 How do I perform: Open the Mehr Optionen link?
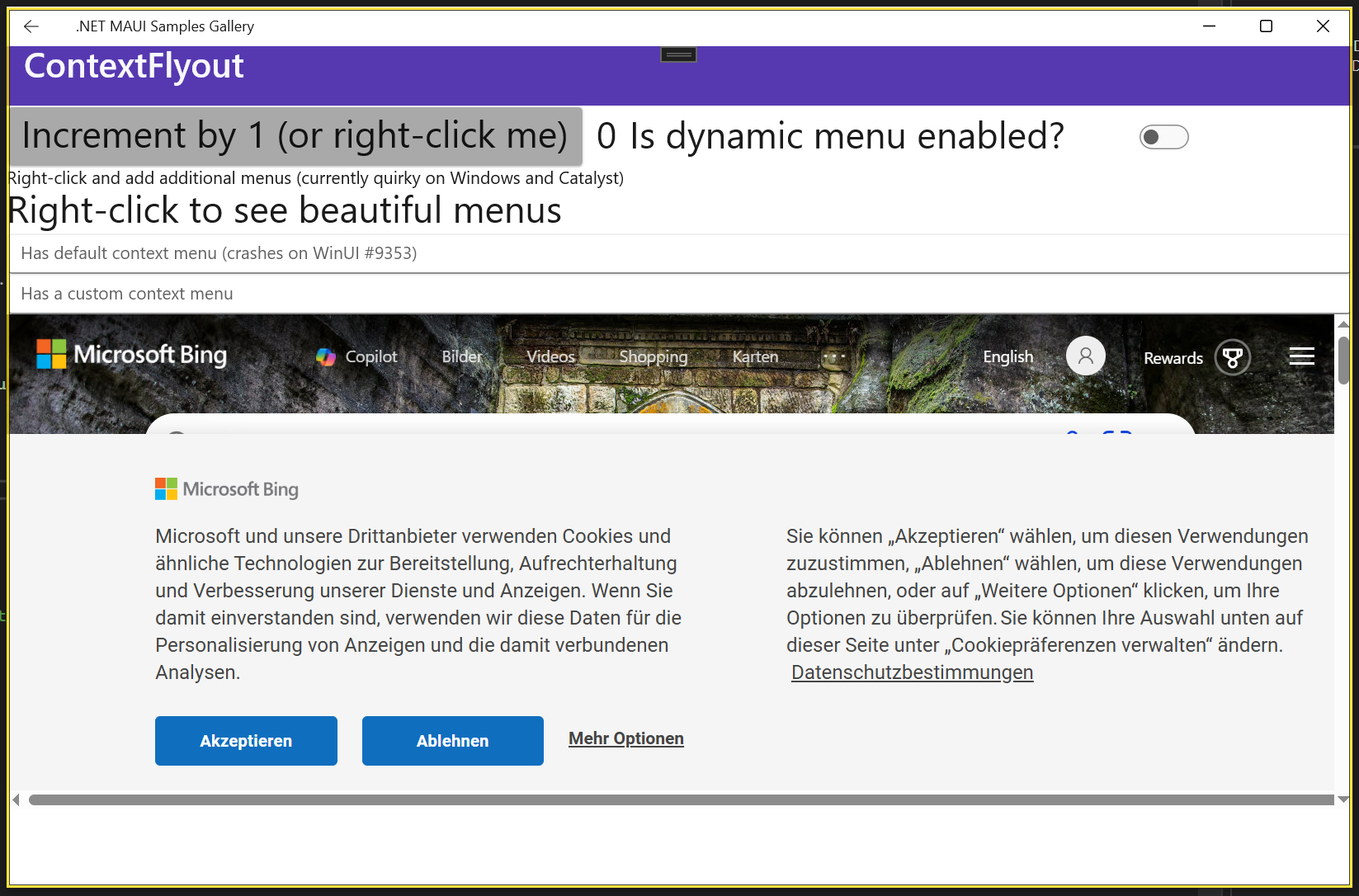coord(625,738)
